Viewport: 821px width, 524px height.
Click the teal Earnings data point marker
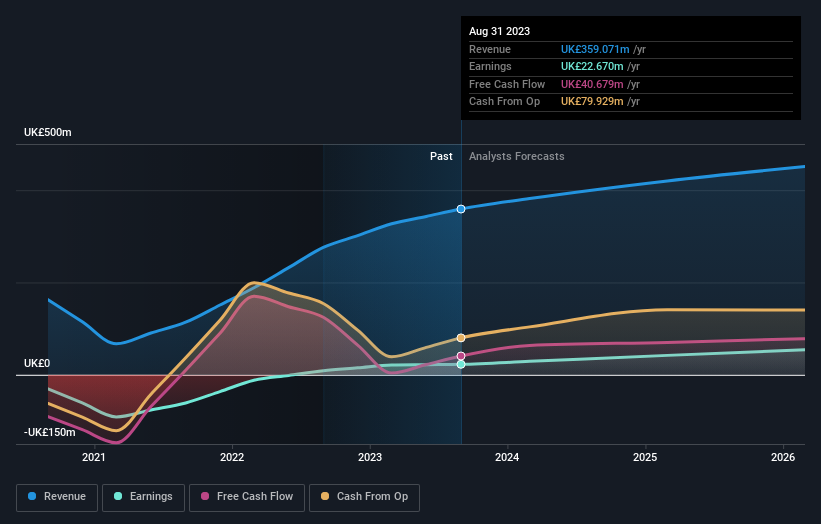[461, 364]
